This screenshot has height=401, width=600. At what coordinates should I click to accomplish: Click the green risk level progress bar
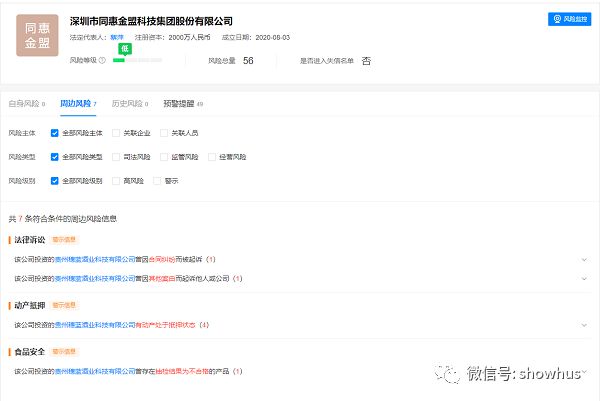click(137, 60)
